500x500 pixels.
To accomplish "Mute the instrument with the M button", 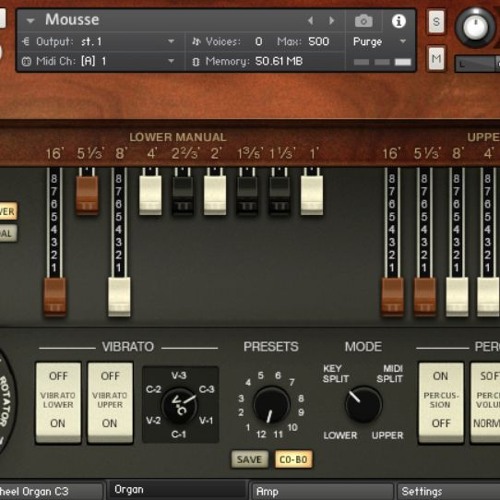I will coord(436,59).
